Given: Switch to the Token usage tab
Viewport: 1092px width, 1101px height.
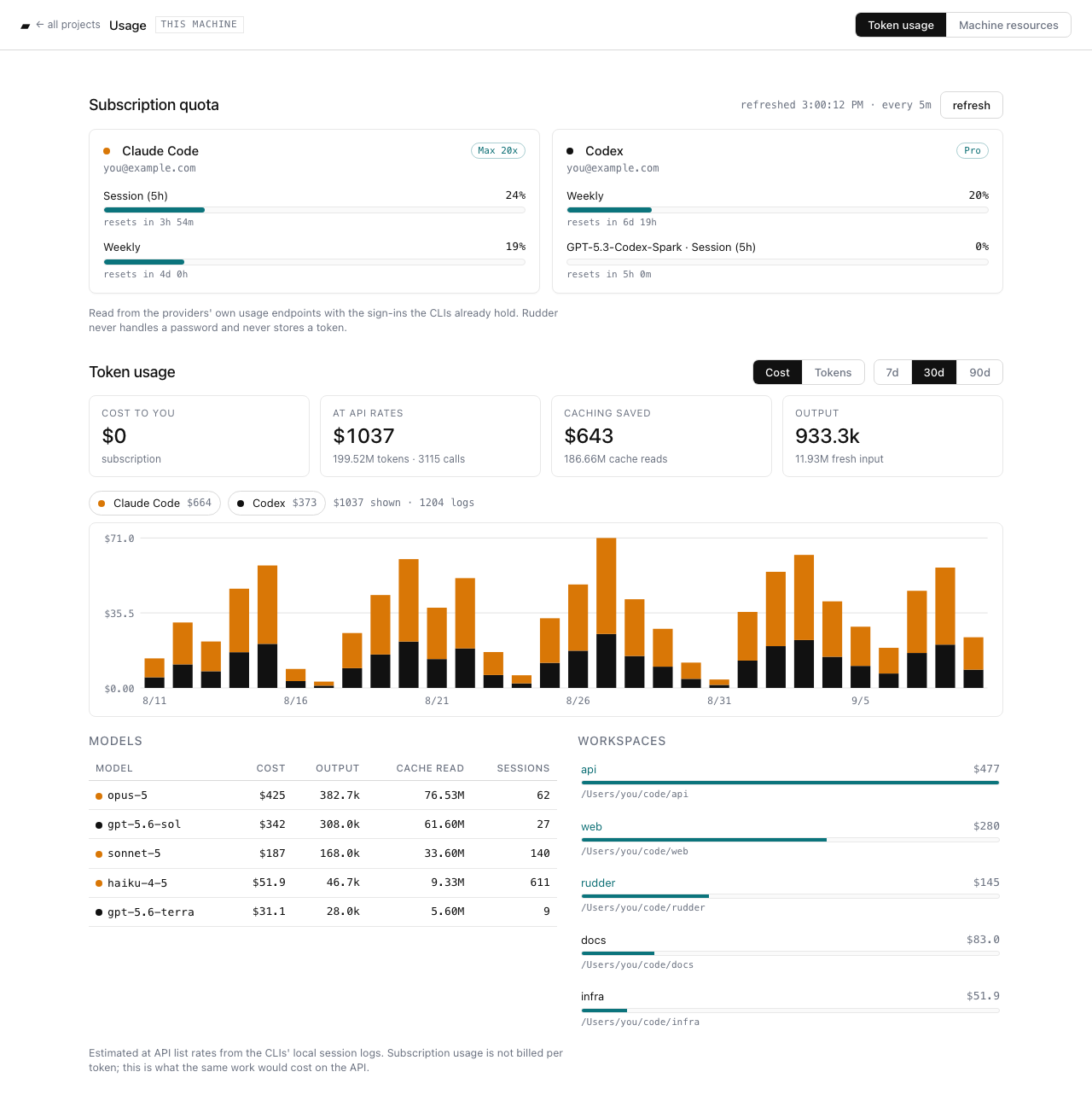Looking at the screenshot, I should (x=901, y=25).
